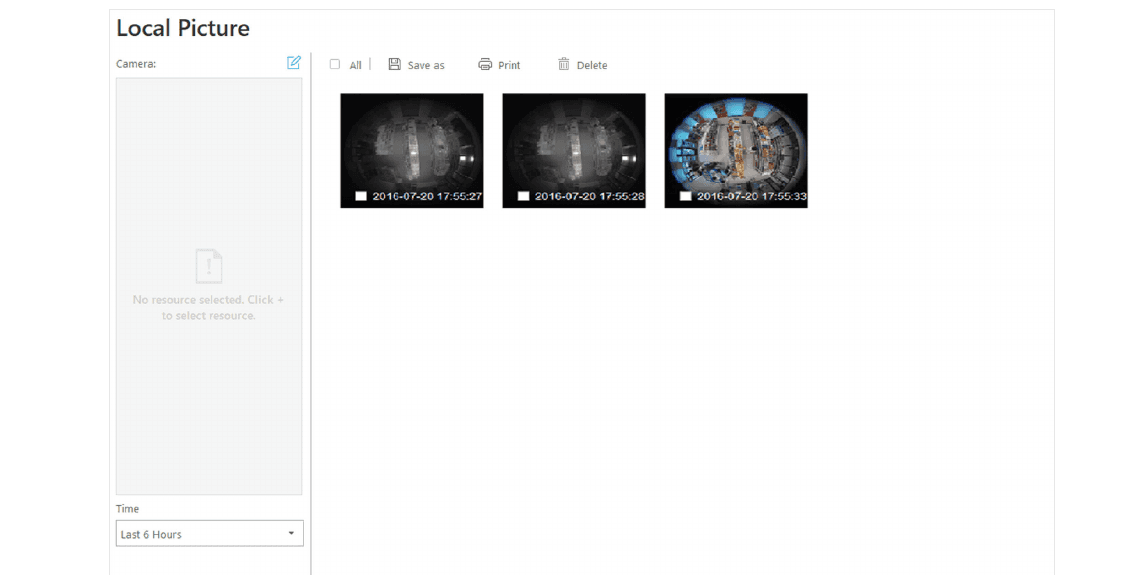Click the Delete label

592,65
